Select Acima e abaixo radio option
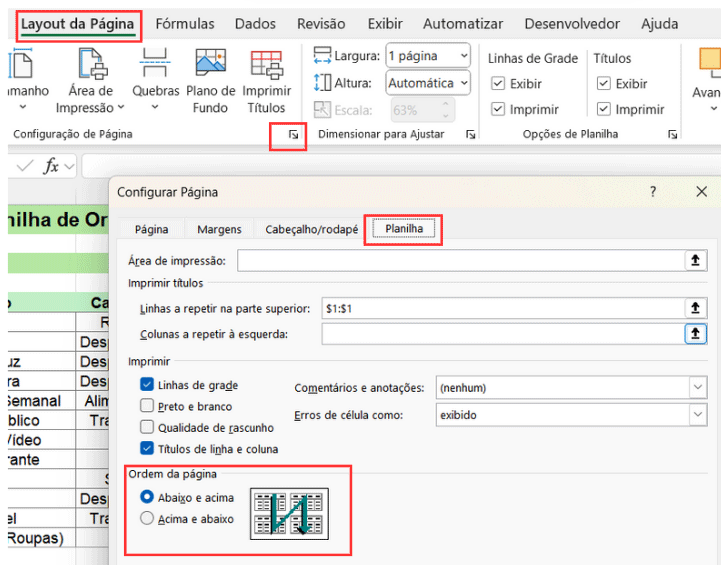This screenshot has height=565, width=721. [x=148, y=519]
